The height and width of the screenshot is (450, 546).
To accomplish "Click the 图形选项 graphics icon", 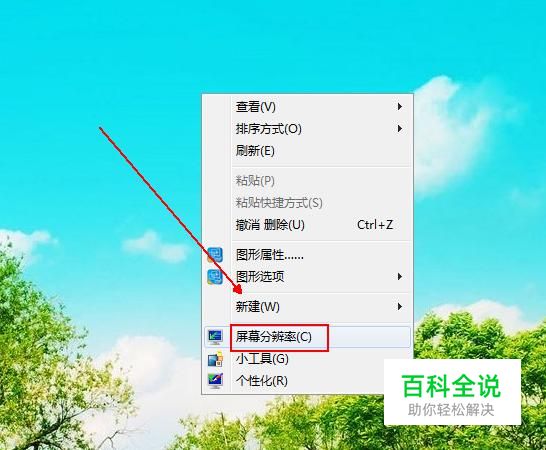I will coord(215,277).
